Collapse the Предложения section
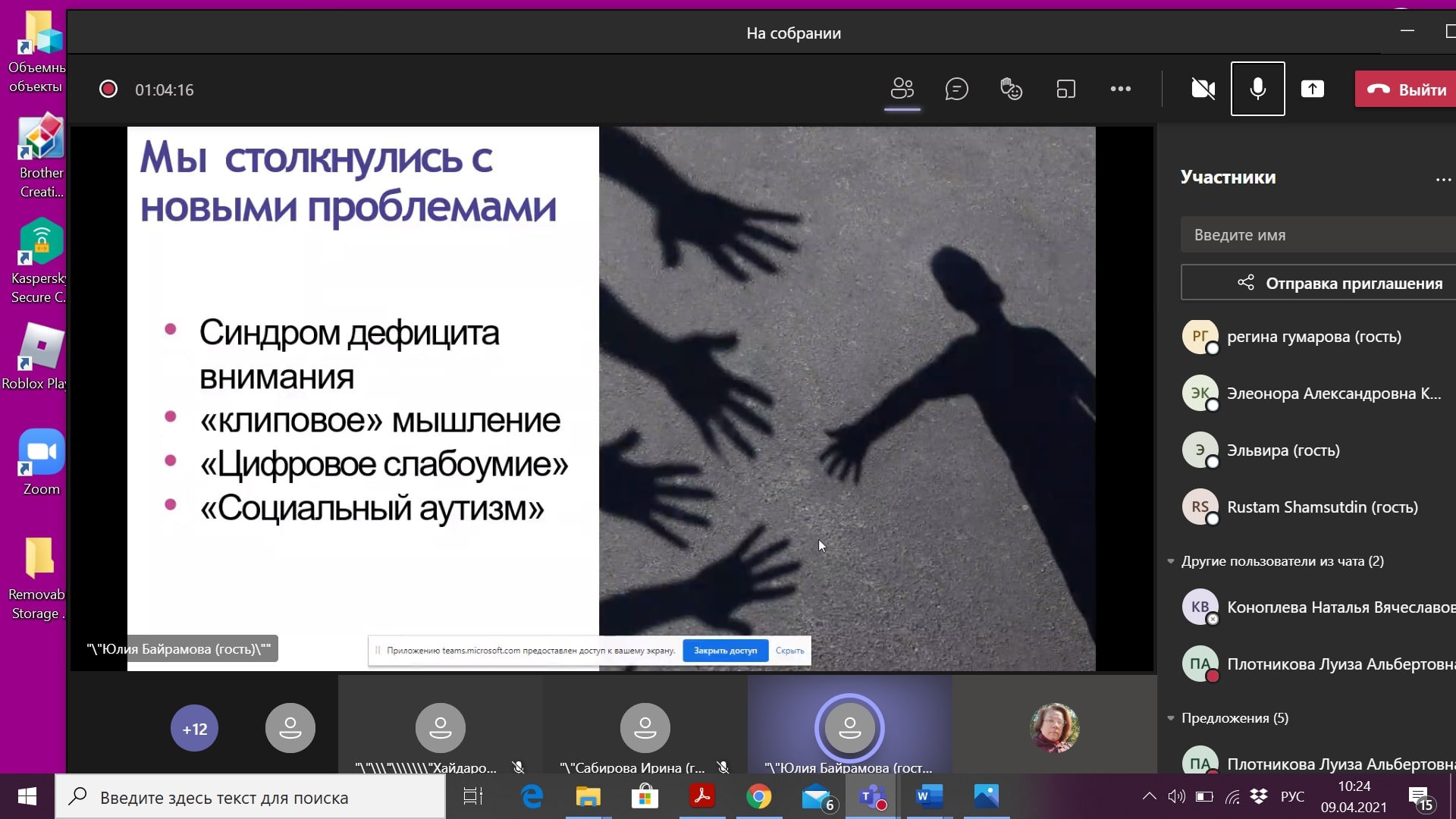Viewport: 1456px width, 819px height. [x=1172, y=718]
